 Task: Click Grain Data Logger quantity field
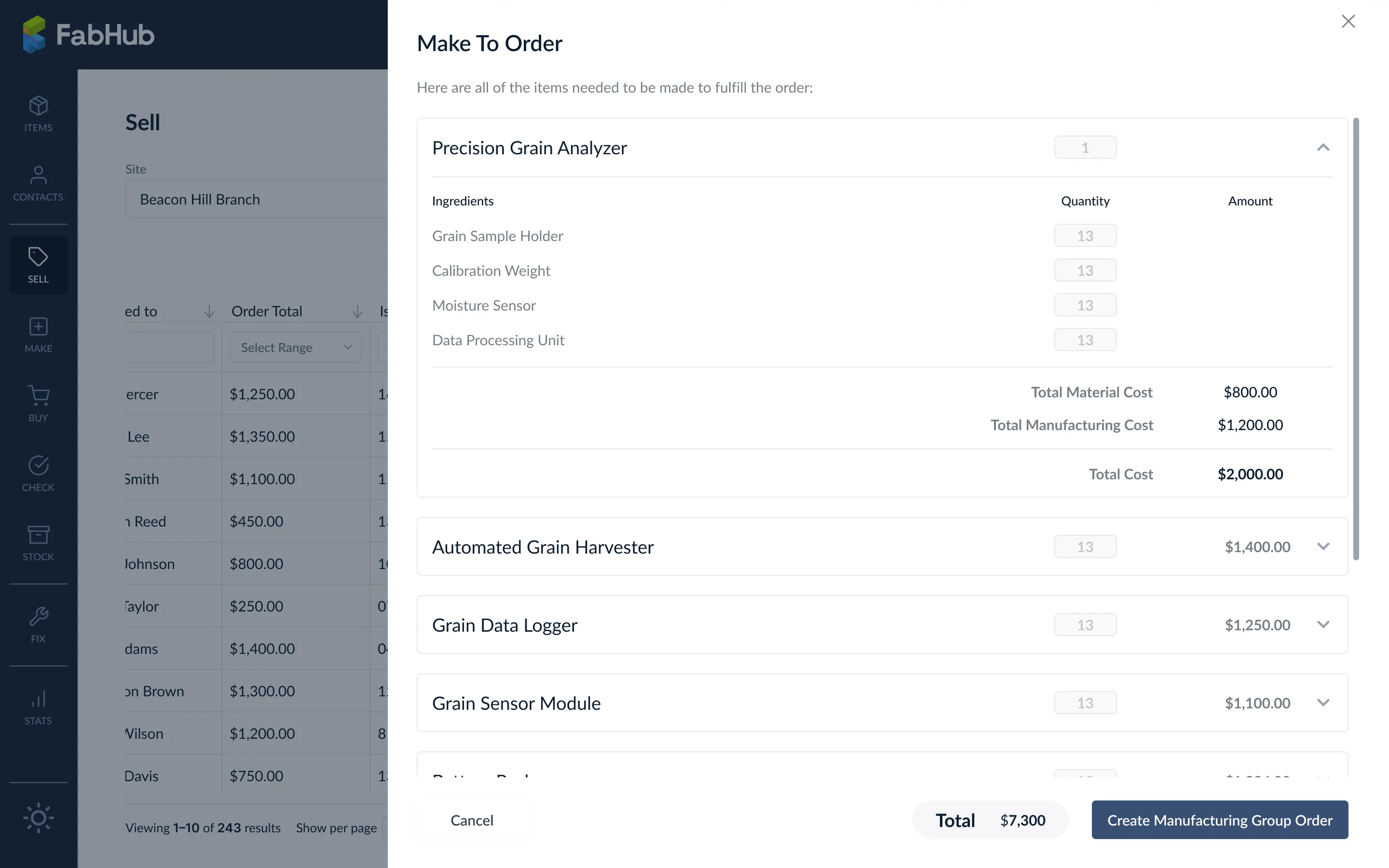click(x=1085, y=624)
